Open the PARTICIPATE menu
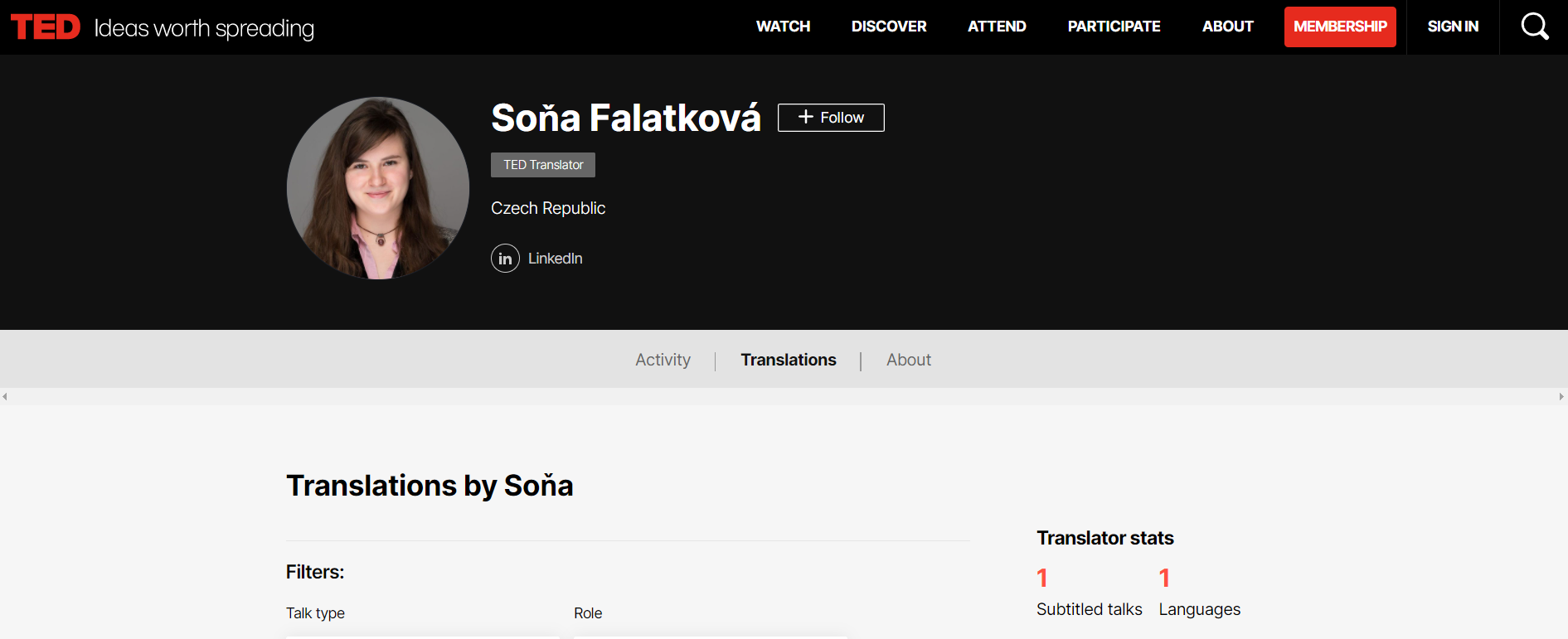 [x=1114, y=27]
